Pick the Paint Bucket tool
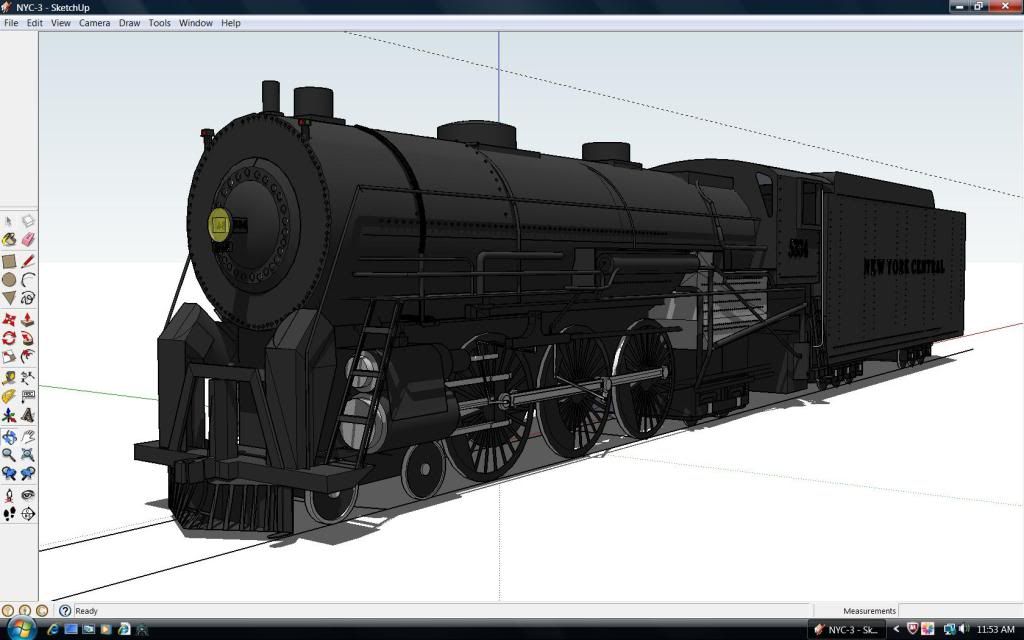The width and height of the screenshot is (1024, 640). (x=8, y=240)
